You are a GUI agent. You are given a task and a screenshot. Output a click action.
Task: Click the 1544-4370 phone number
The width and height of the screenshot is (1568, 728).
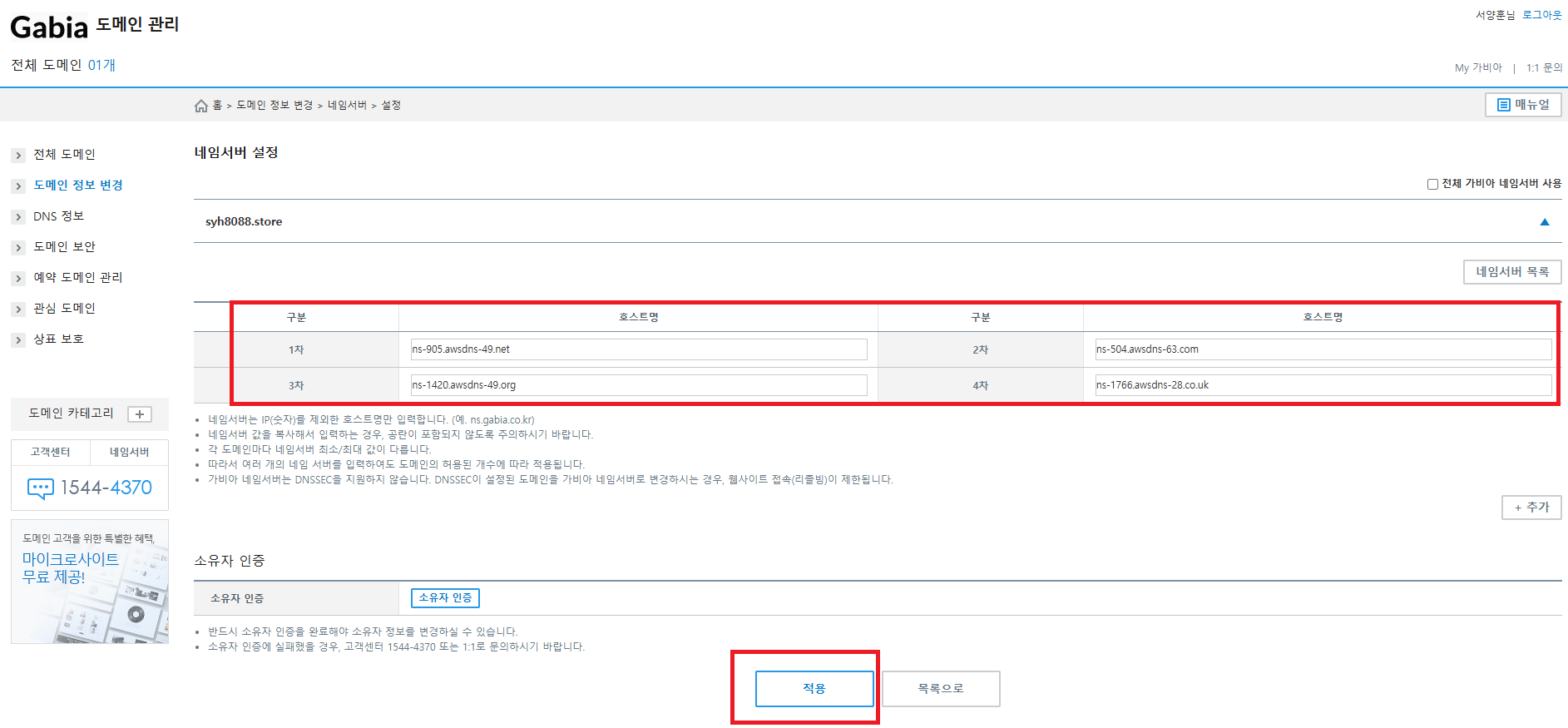click(106, 488)
